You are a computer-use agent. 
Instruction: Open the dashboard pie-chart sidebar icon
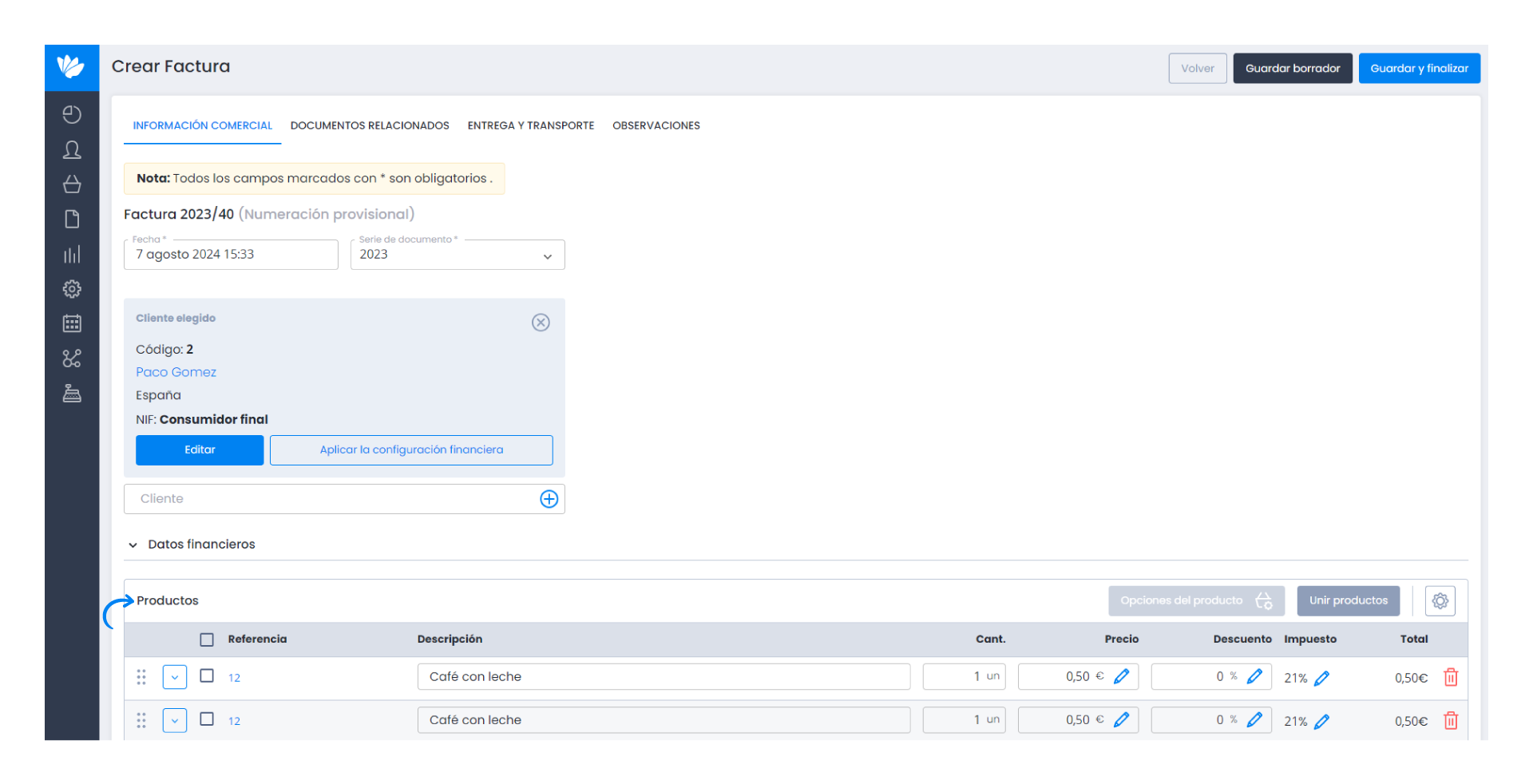[x=72, y=114]
